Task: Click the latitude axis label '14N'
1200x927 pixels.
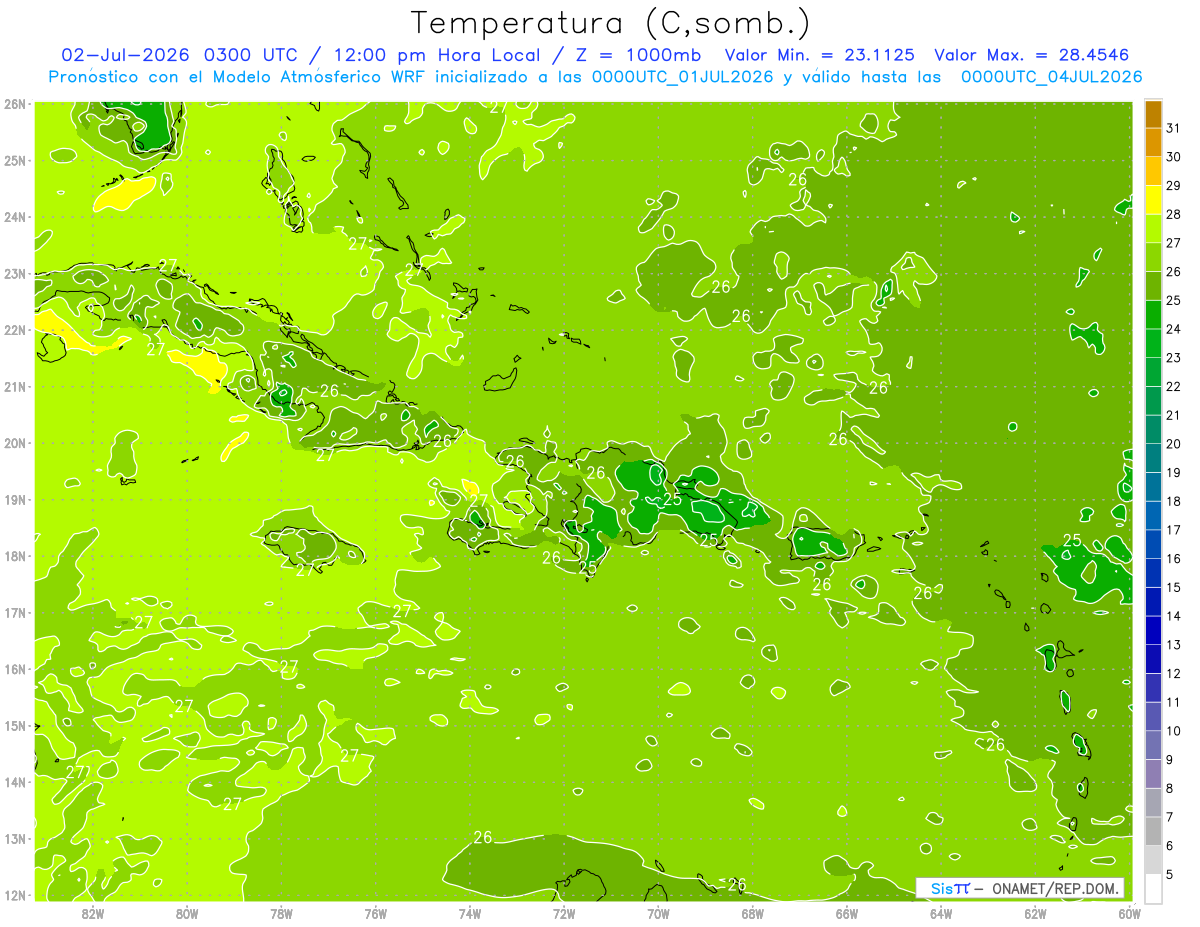Action: tap(15, 782)
